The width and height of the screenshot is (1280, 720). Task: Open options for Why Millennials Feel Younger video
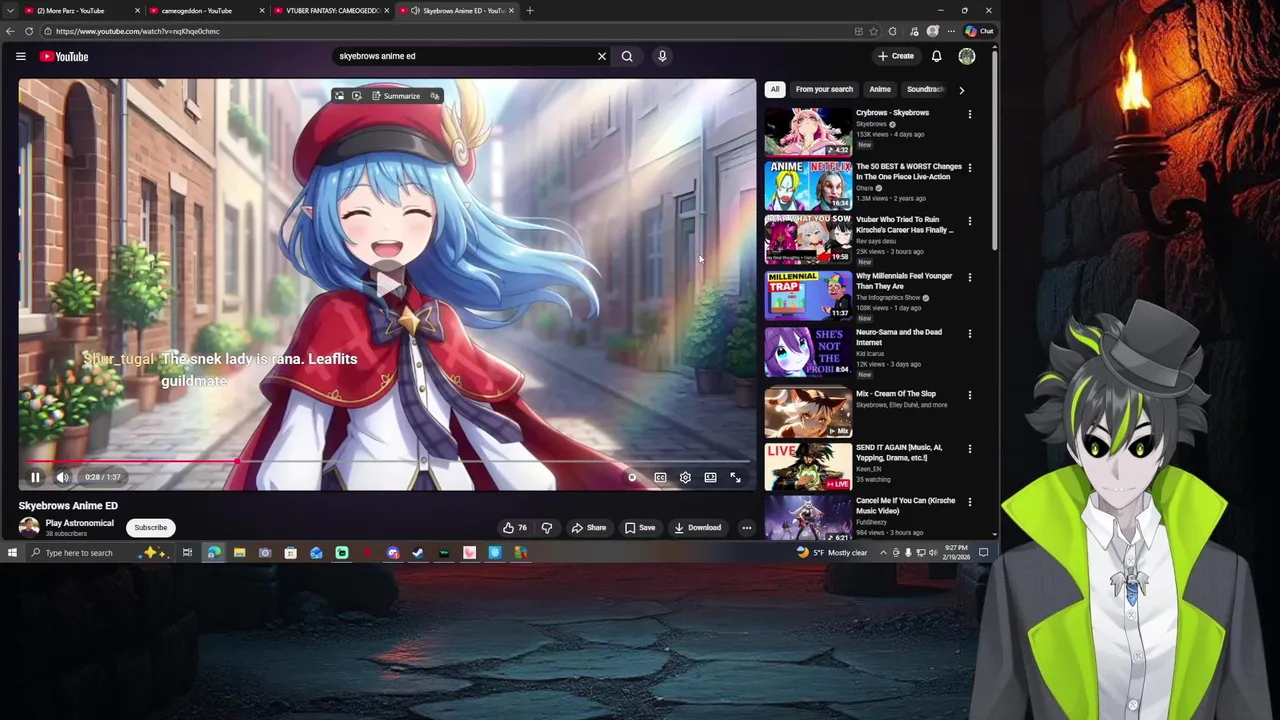969,277
